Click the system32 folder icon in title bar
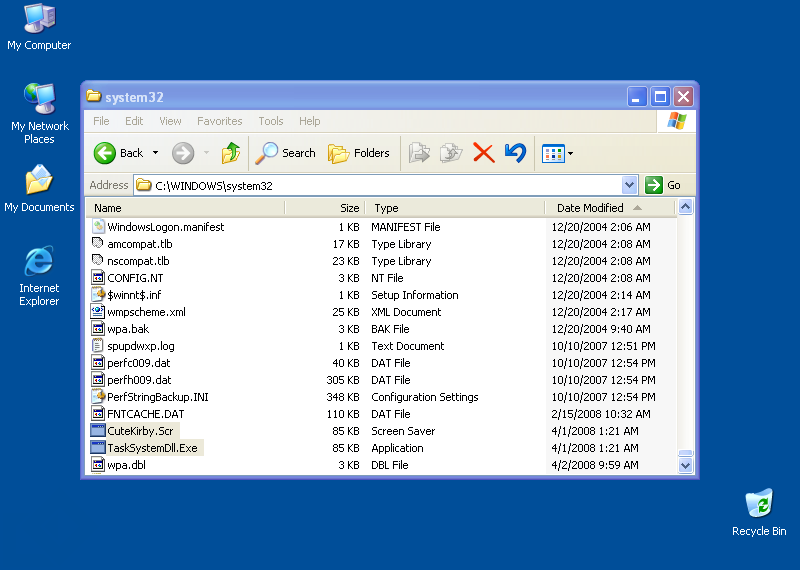Viewport: 800px width, 570px height. click(93, 96)
